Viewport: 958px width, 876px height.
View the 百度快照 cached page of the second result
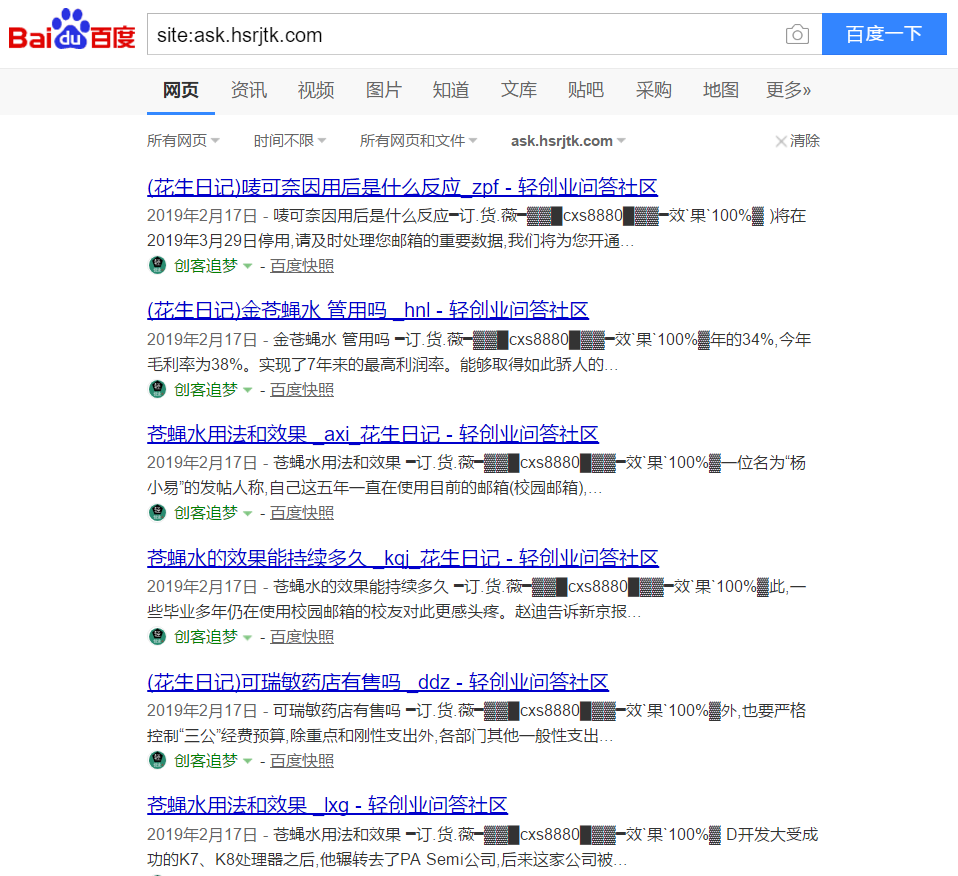click(x=303, y=389)
